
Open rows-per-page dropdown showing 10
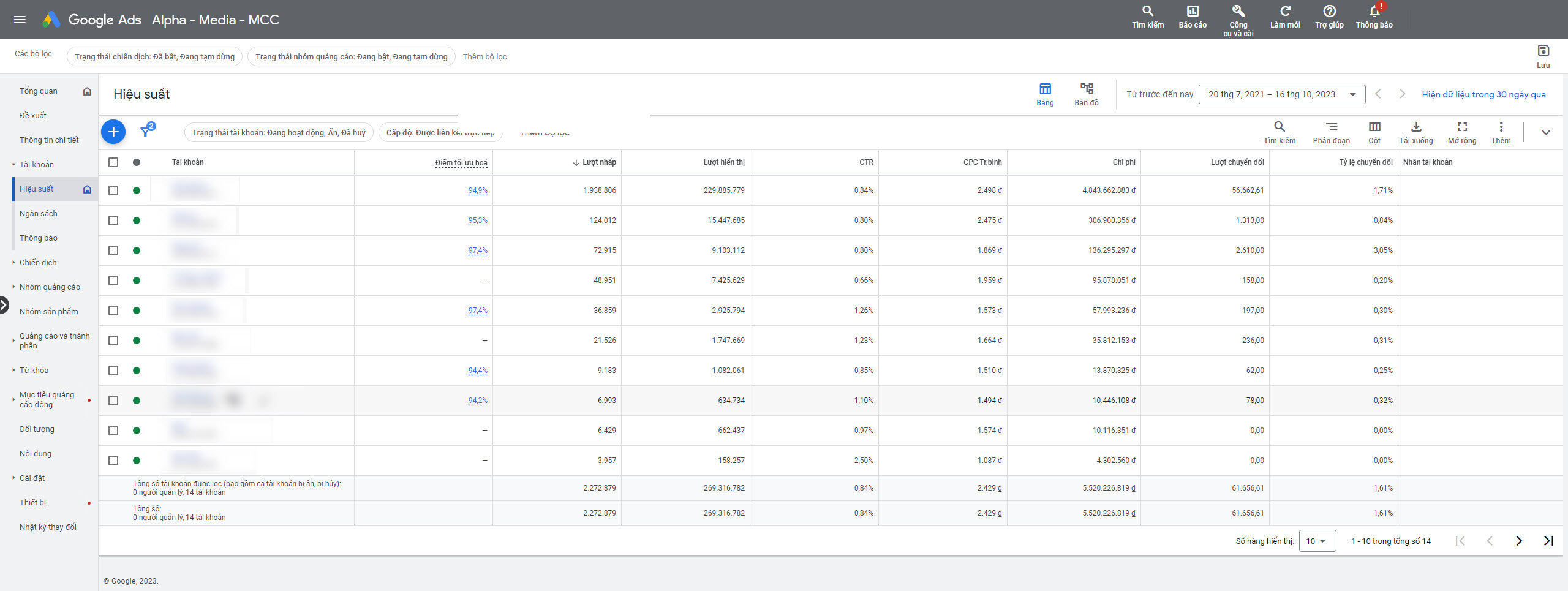tap(1316, 541)
